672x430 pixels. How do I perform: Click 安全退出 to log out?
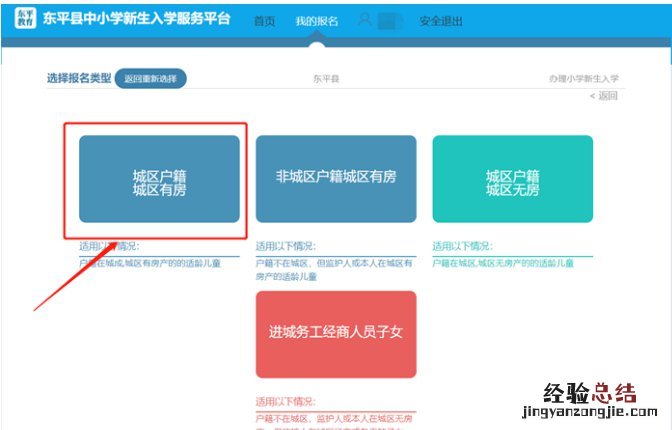coord(441,21)
